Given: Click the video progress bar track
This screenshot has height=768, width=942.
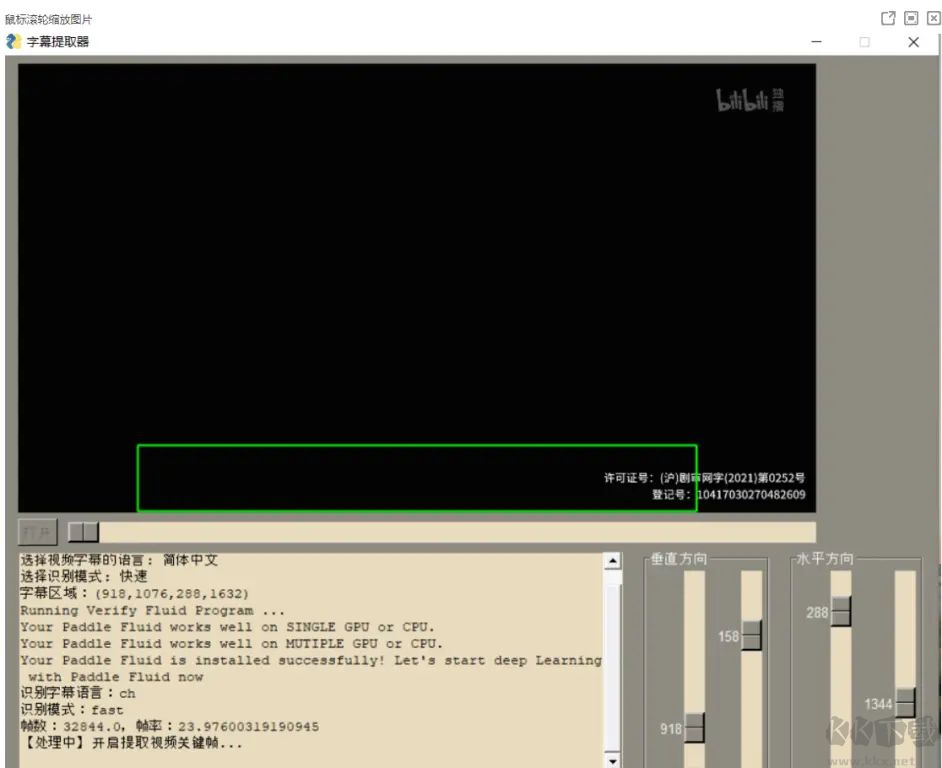Looking at the screenshot, I should pos(450,532).
